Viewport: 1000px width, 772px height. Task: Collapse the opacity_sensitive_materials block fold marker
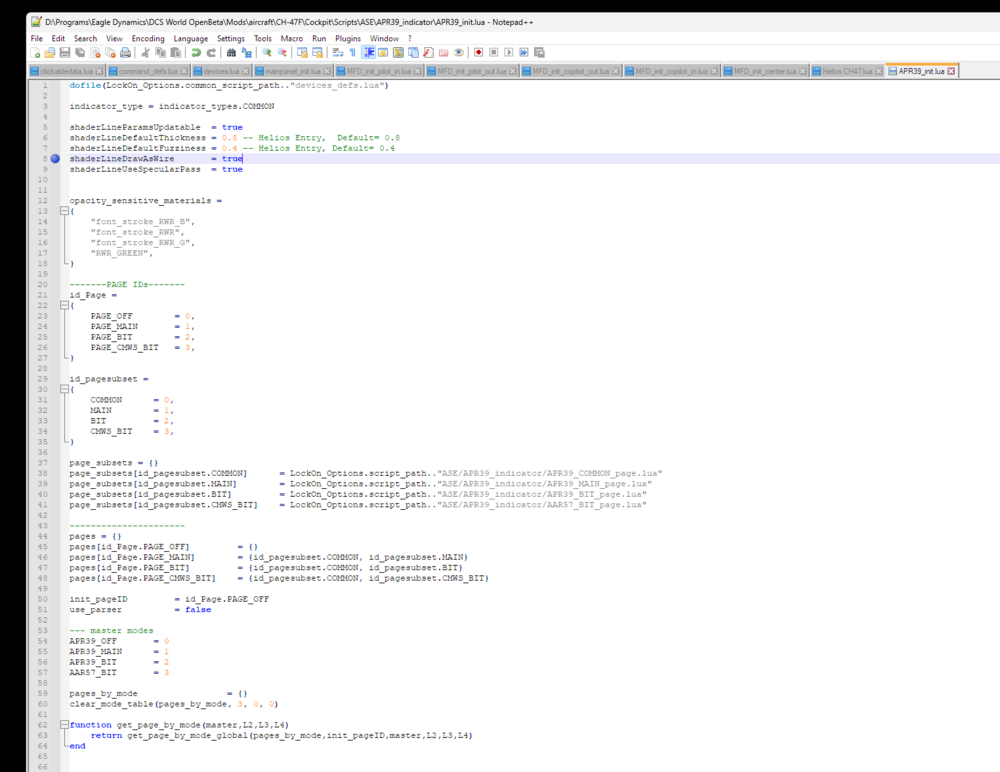(62, 210)
